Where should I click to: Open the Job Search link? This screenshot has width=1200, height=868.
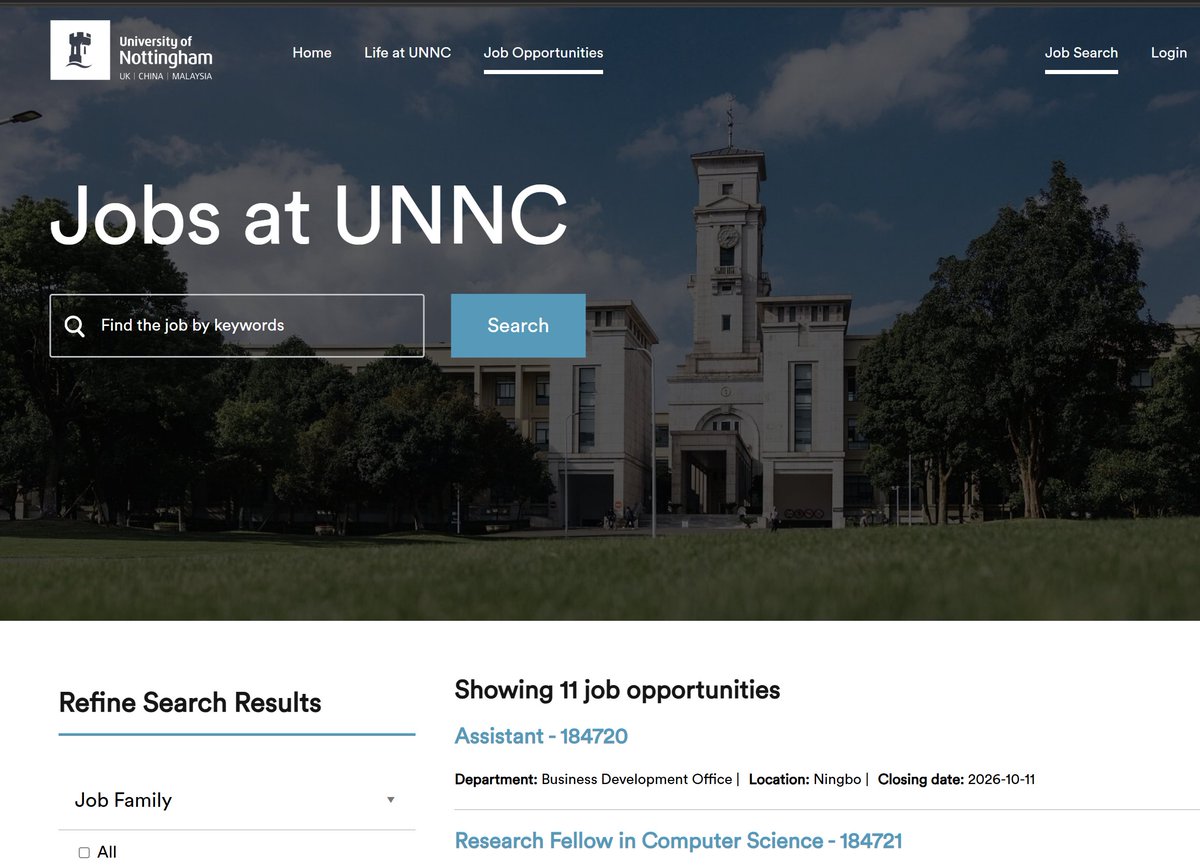[1081, 52]
